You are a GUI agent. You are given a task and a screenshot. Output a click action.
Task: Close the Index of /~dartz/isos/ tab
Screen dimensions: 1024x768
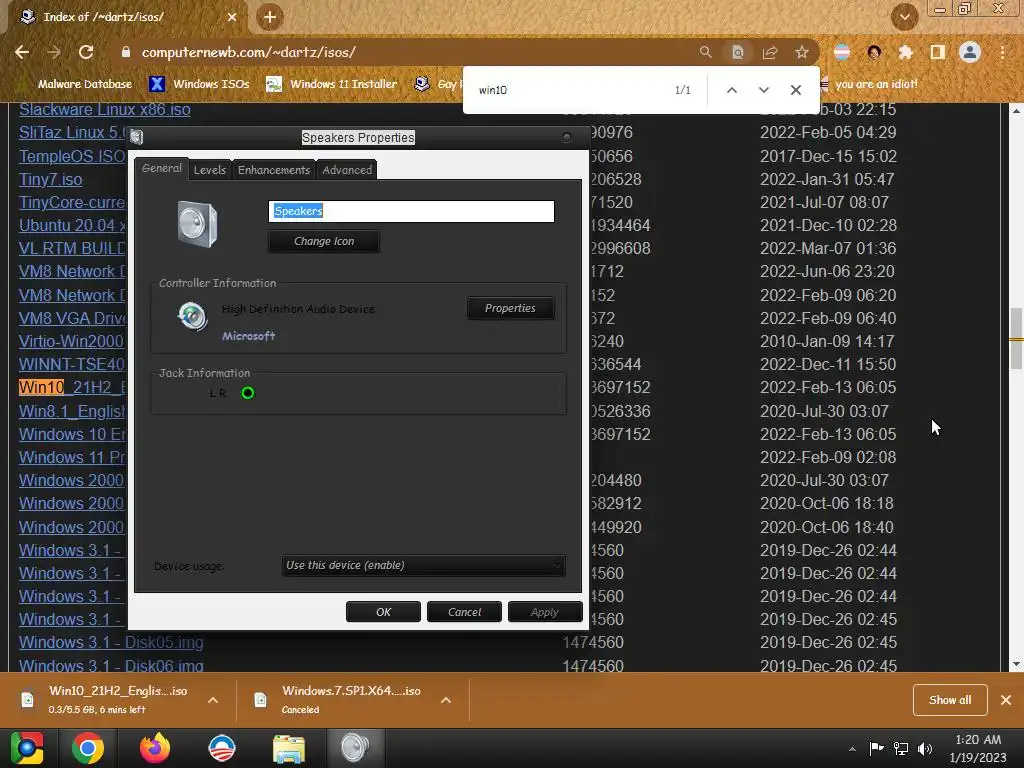point(232,17)
